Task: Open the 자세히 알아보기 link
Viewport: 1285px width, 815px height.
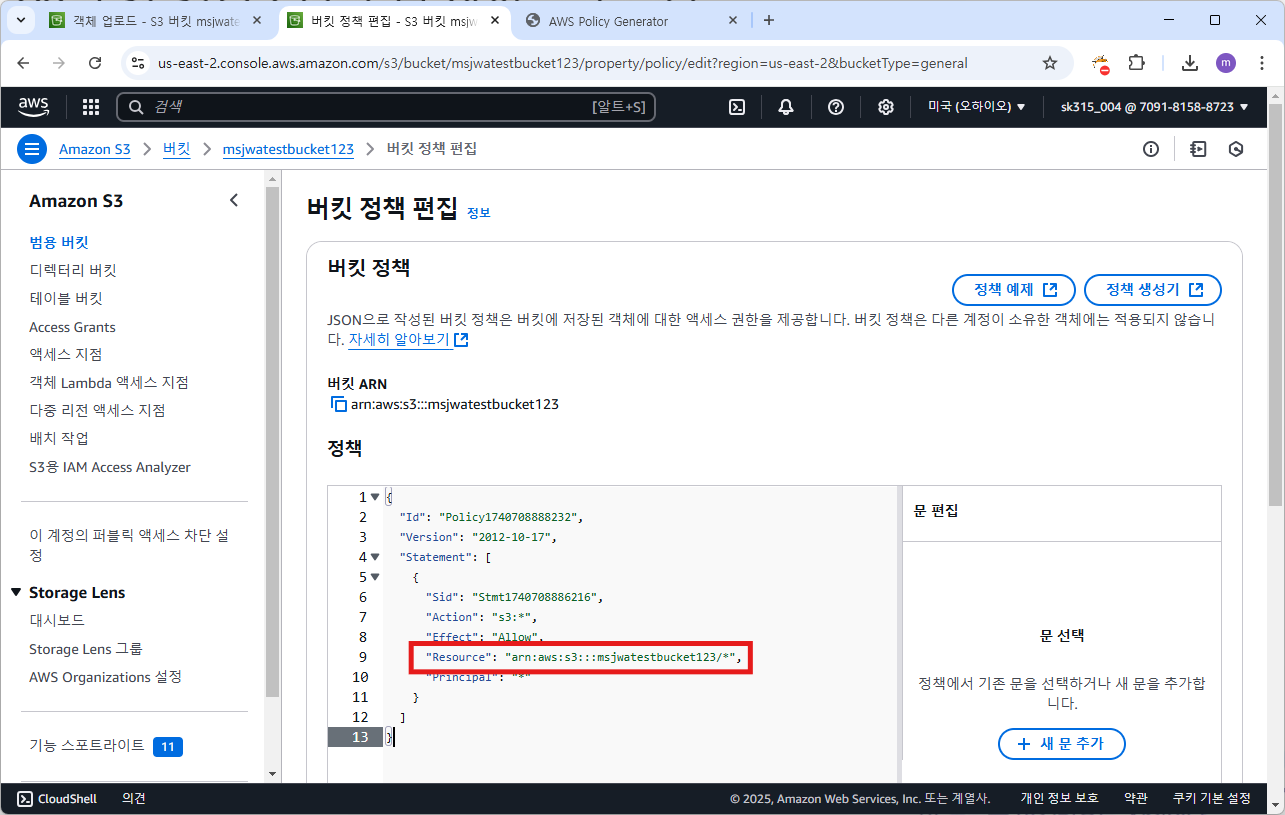Action: (408, 340)
